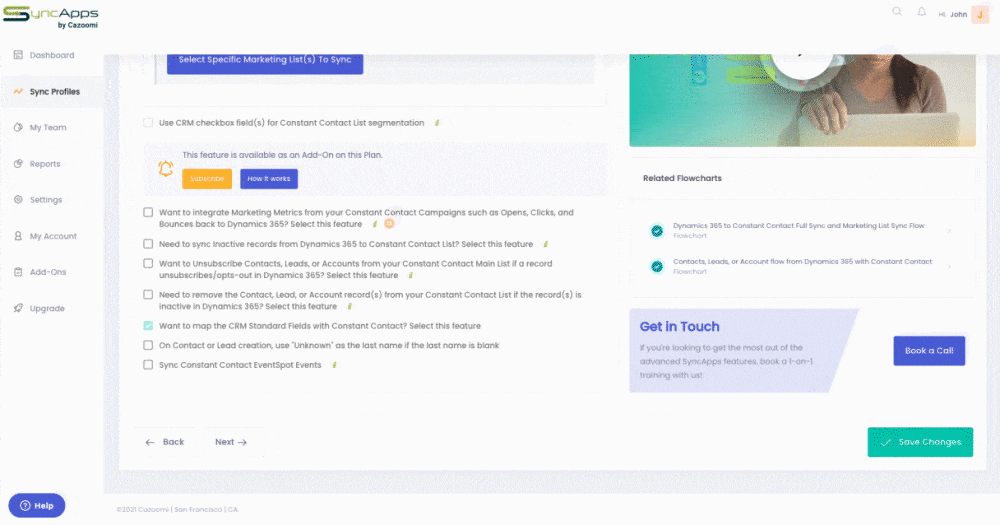The image size is (1000, 525).
Task: Click the My Team sidebar icon
Action: coord(18,128)
